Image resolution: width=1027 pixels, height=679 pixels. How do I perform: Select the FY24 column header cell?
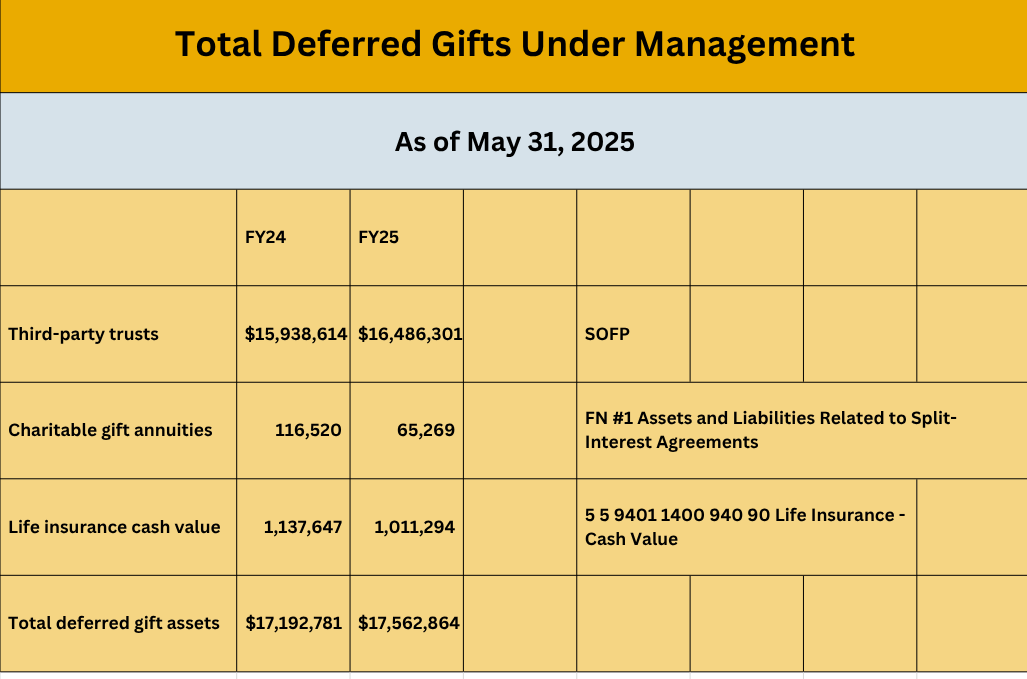tap(266, 238)
